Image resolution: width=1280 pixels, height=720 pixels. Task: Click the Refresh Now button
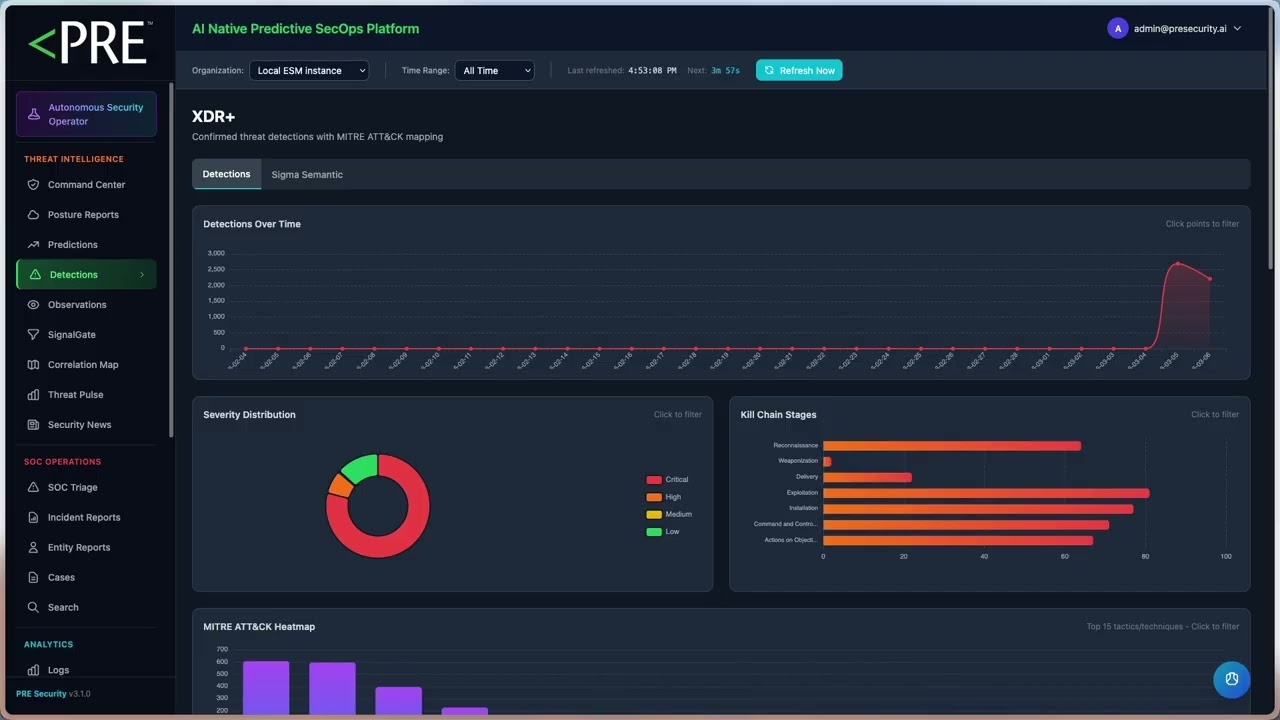(799, 70)
